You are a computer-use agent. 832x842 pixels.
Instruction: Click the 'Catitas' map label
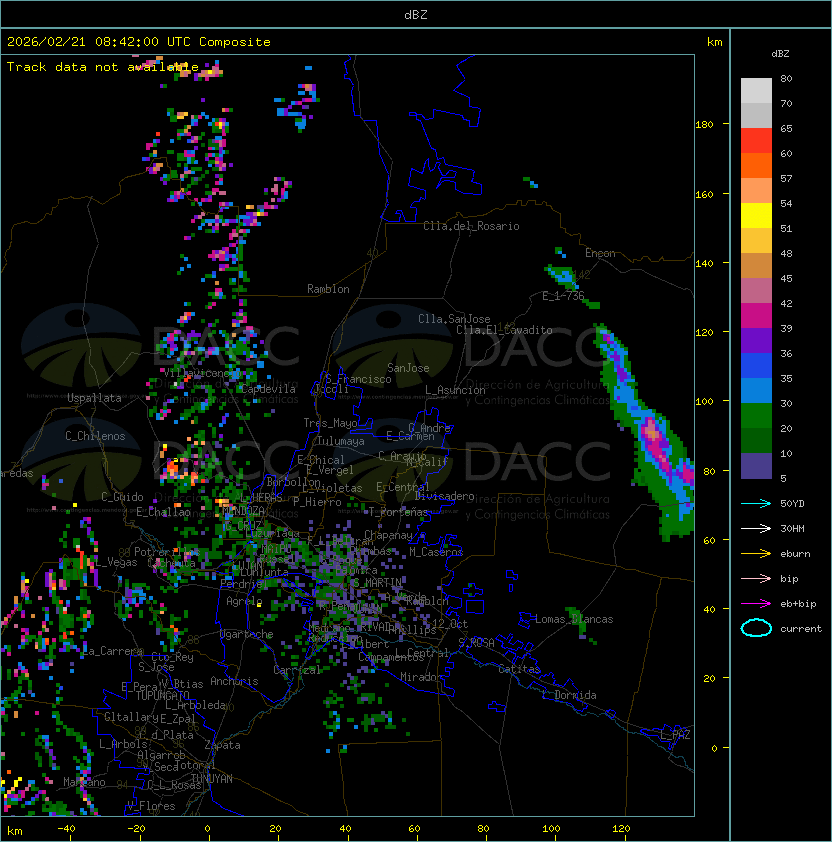click(519, 669)
